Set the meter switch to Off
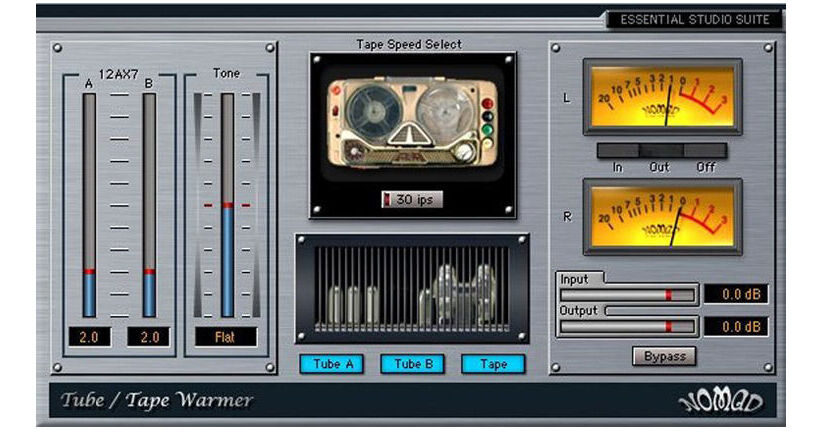The image size is (822, 432). click(706, 150)
